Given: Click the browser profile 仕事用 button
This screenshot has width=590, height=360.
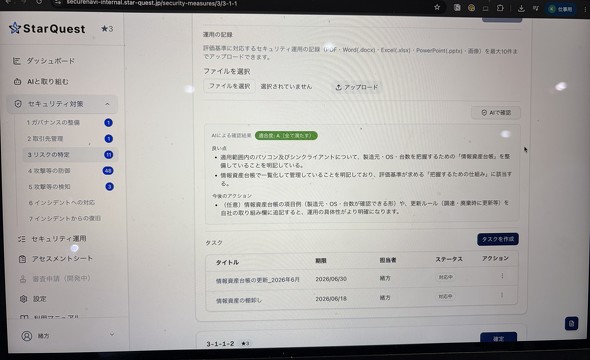Looking at the screenshot, I should click(x=561, y=9).
